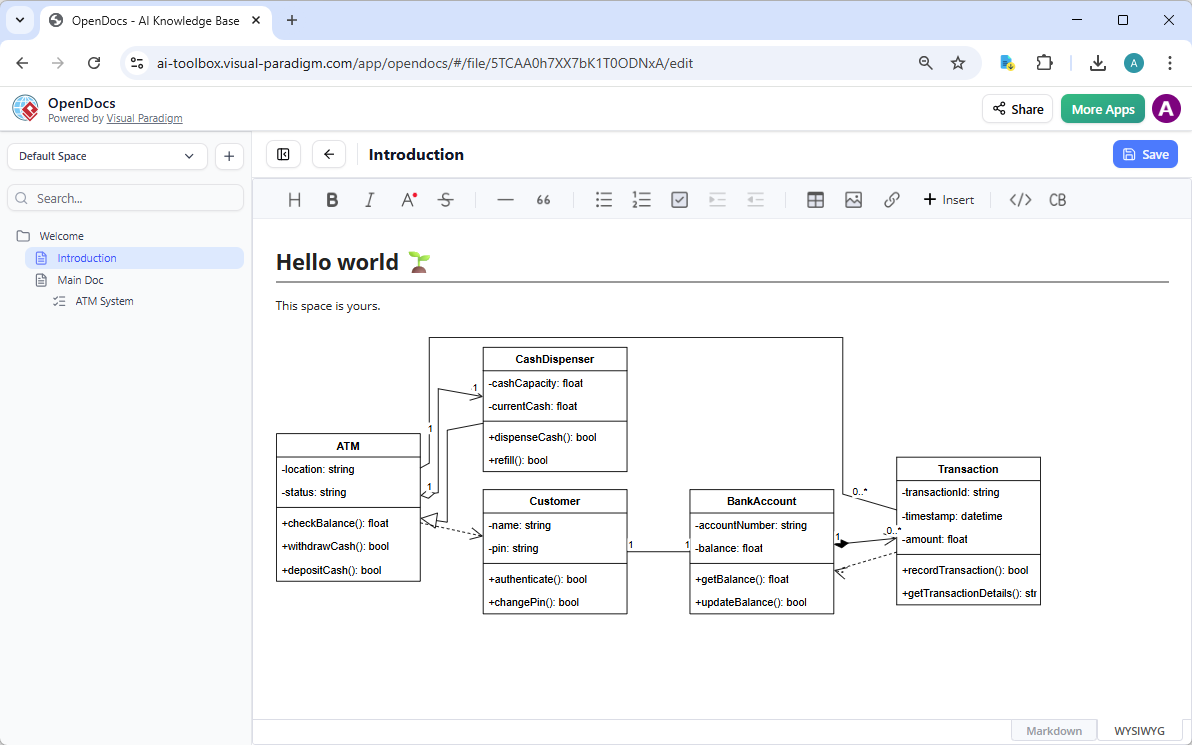Toggle bold formatting

(331, 199)
